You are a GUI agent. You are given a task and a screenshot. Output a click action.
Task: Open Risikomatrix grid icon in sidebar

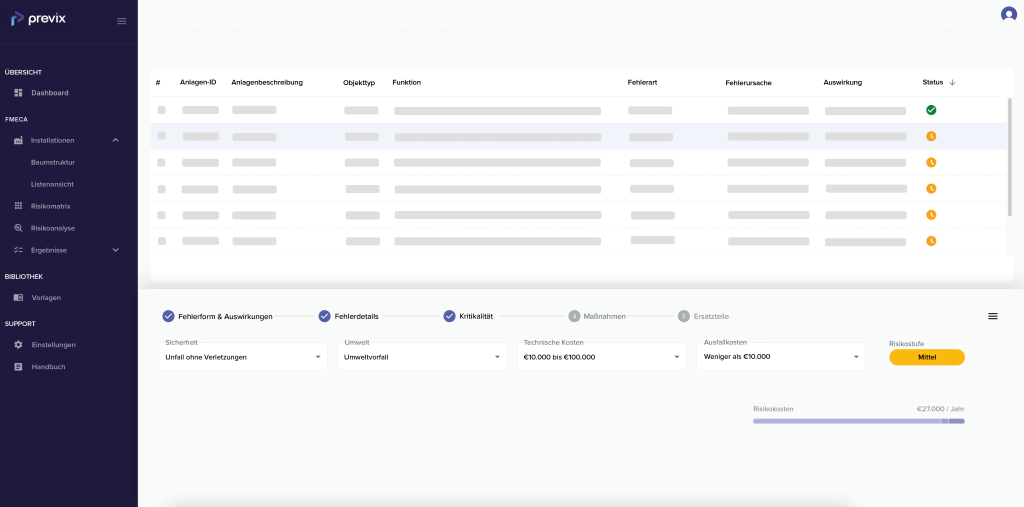point(18,206)
